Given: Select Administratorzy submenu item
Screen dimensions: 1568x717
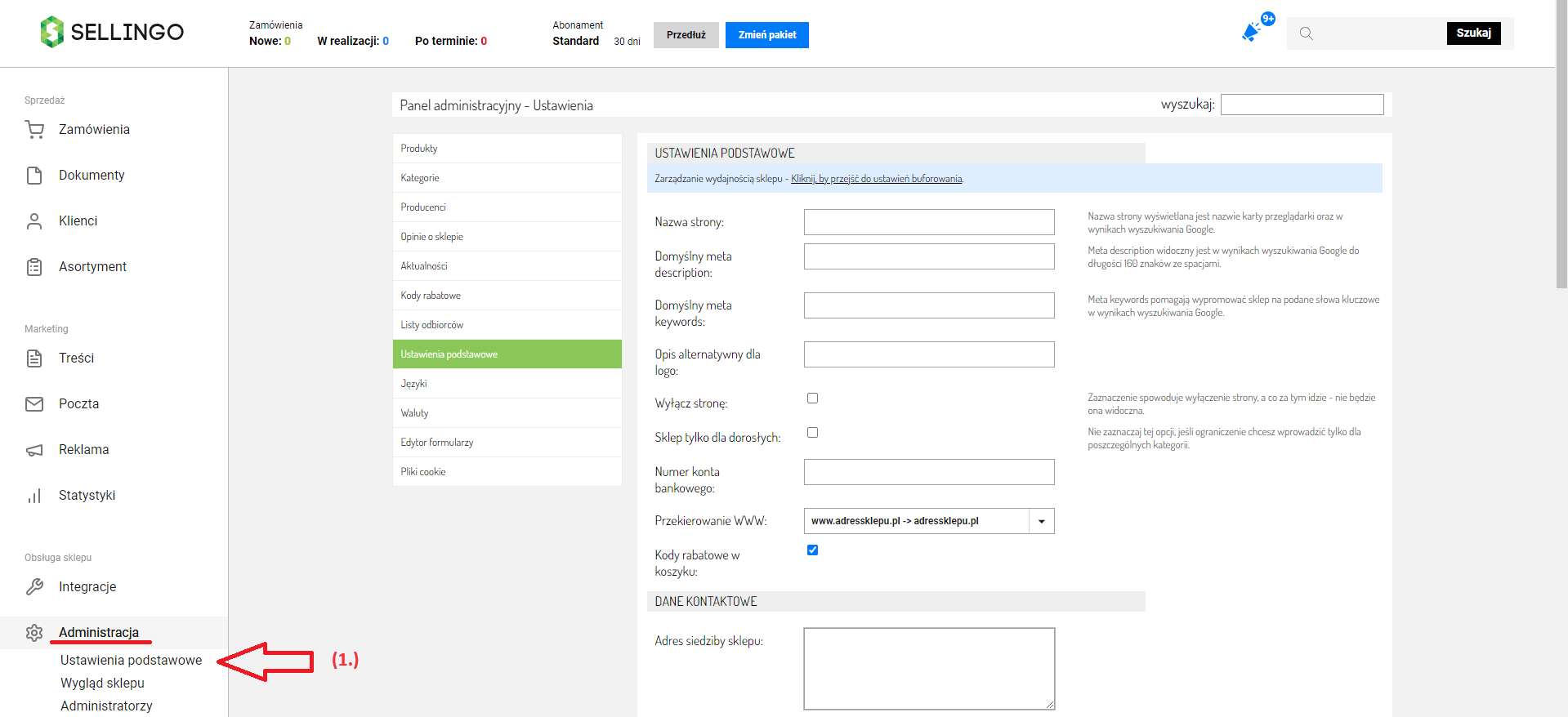Looking at the screenshot, I should click(106, 706).
